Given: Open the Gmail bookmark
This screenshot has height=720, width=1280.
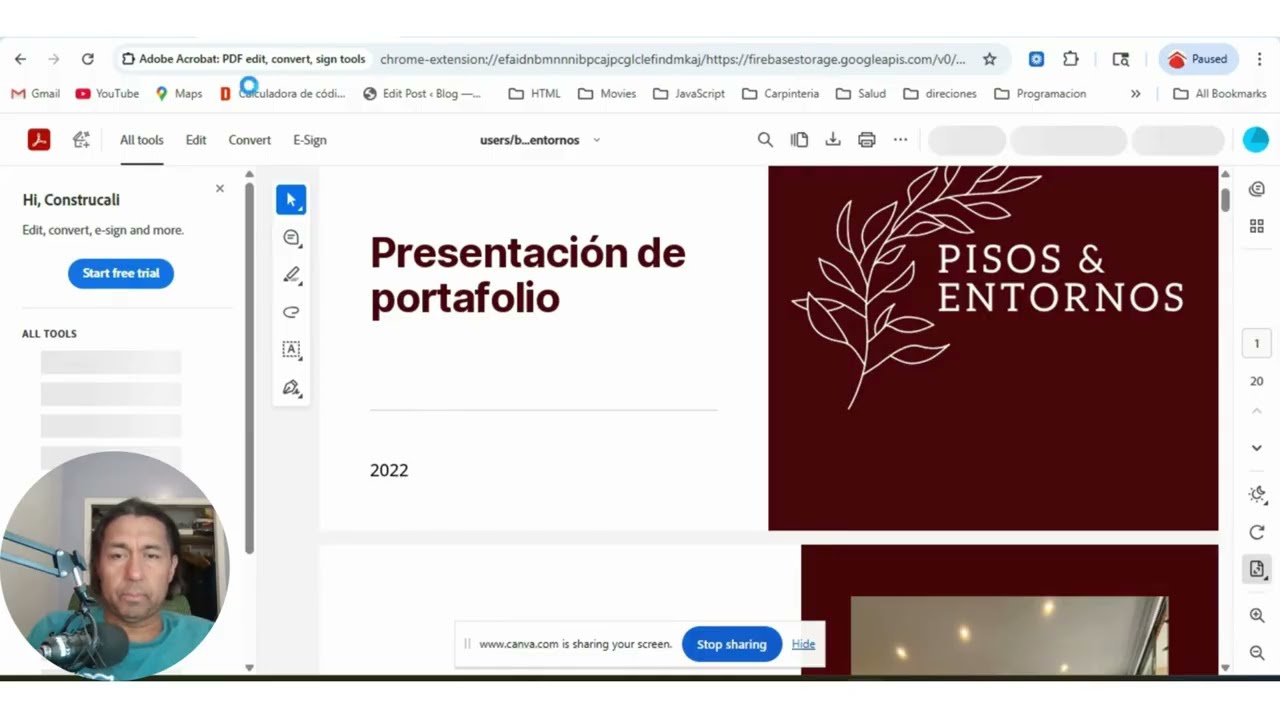Looking at the screenshot, I should (35, 93).
